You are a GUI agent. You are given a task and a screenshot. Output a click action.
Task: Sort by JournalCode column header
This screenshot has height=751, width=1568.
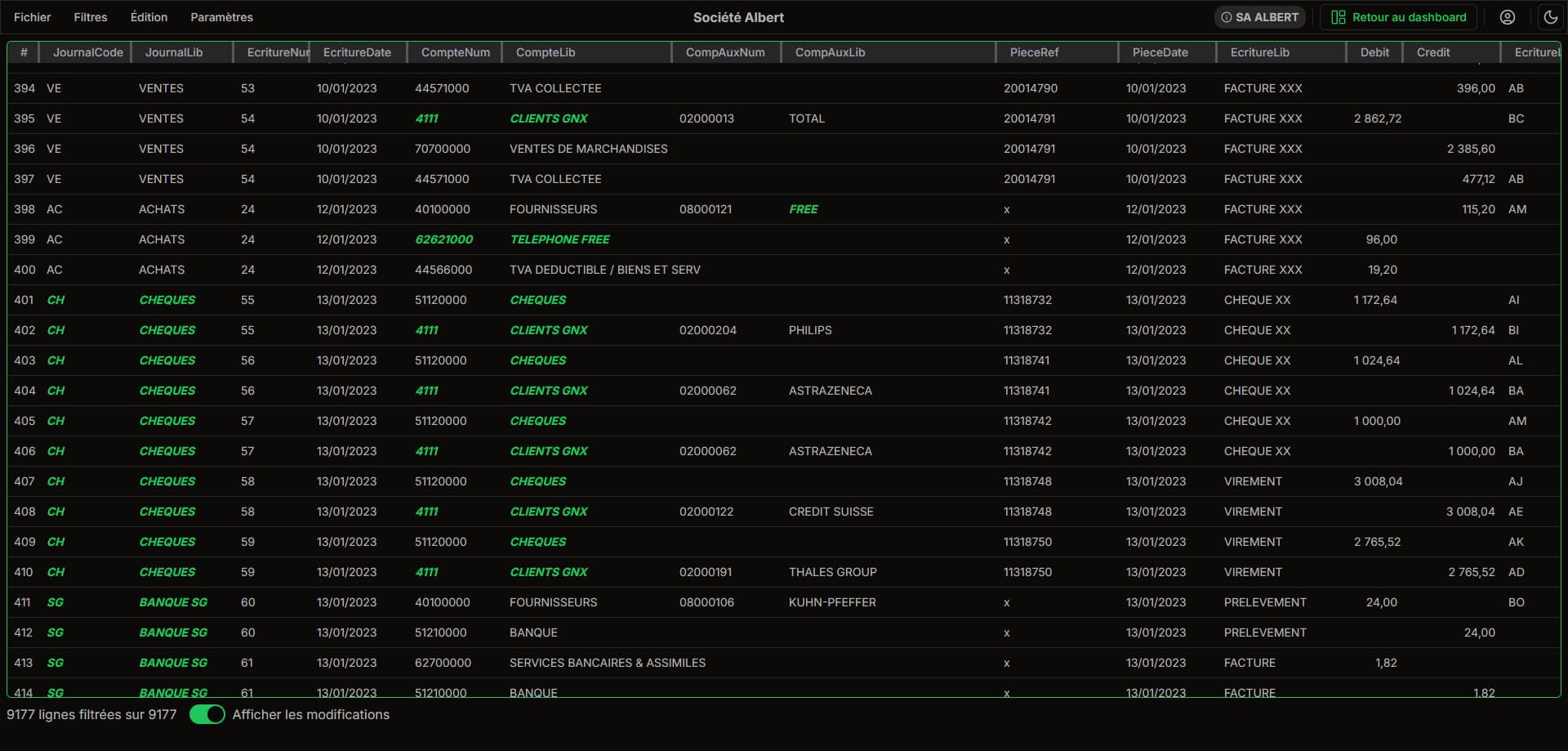[87, 52]
